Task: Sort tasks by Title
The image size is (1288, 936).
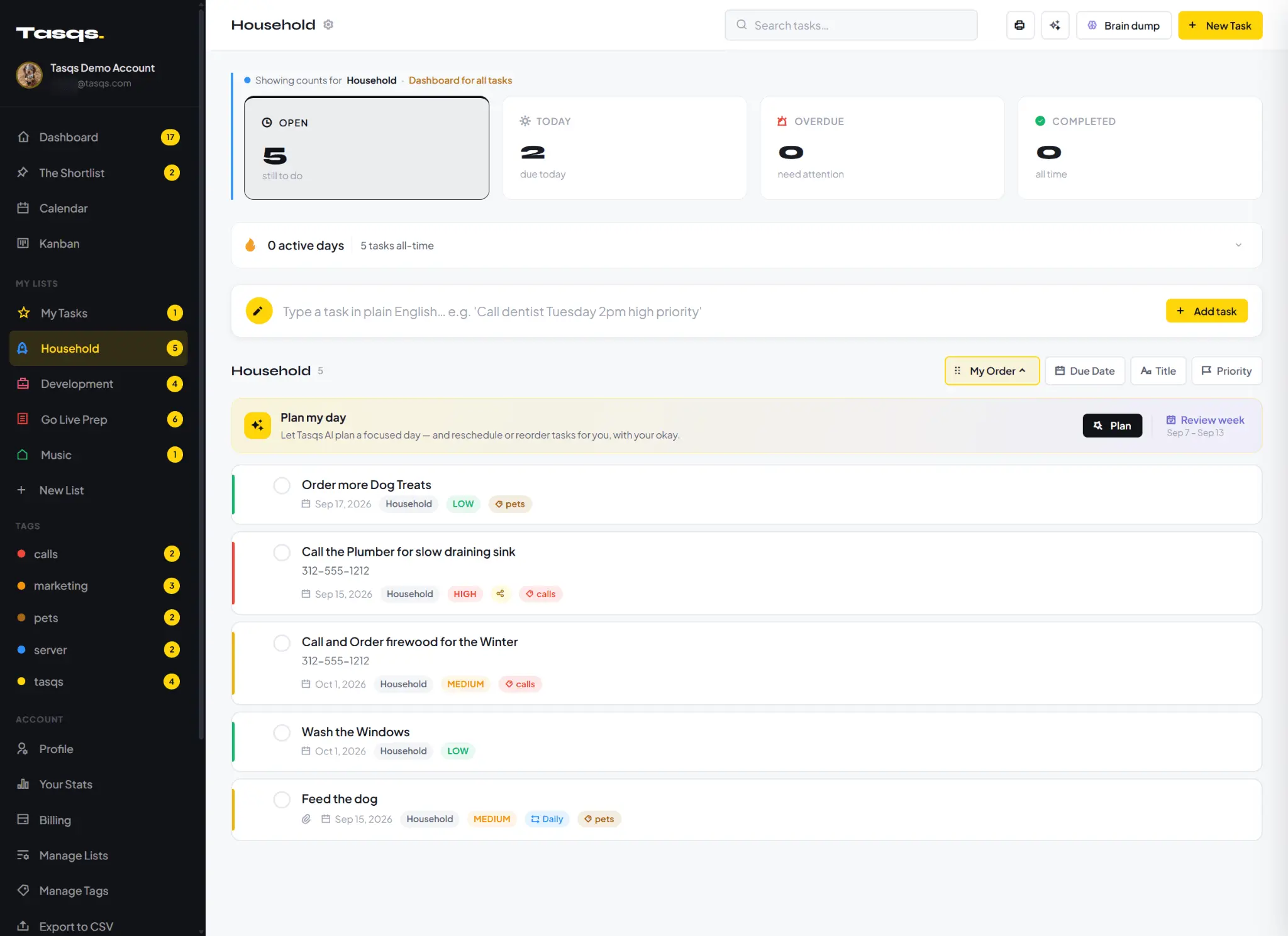Action: [1158, 371]
